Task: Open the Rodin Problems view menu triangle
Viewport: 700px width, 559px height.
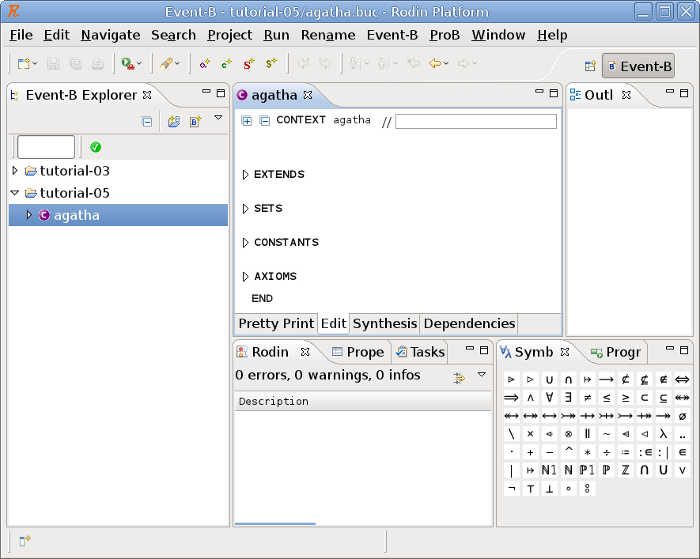Action: coord(482,374)
